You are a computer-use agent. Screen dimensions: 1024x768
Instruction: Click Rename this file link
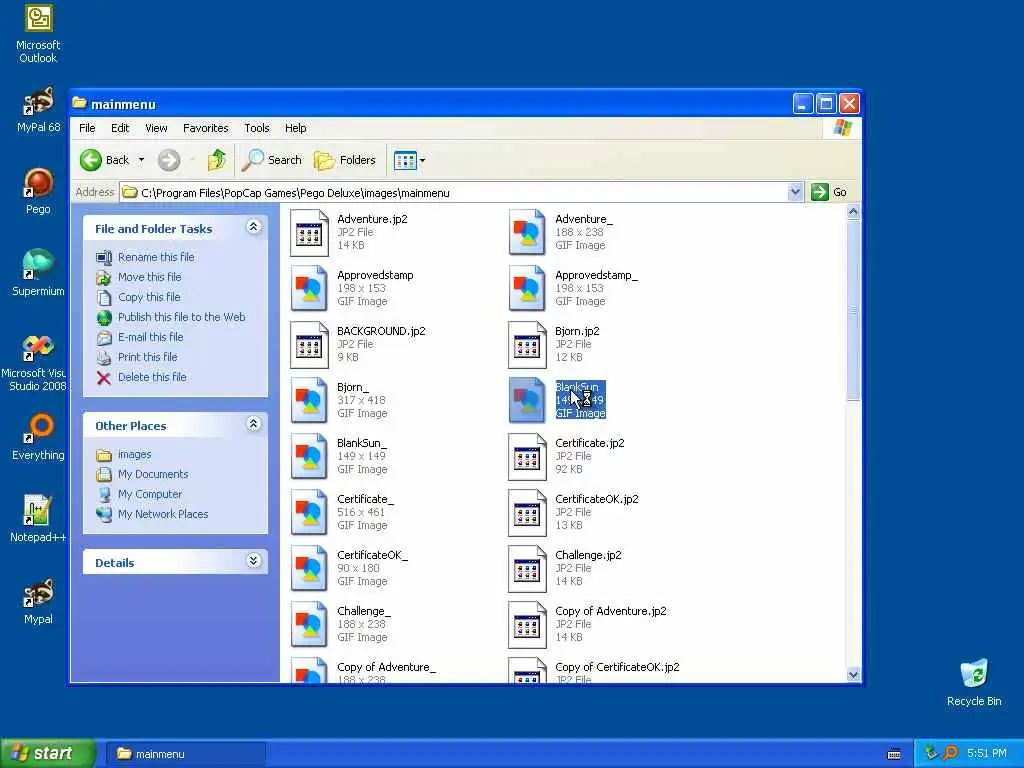[156, 257]
